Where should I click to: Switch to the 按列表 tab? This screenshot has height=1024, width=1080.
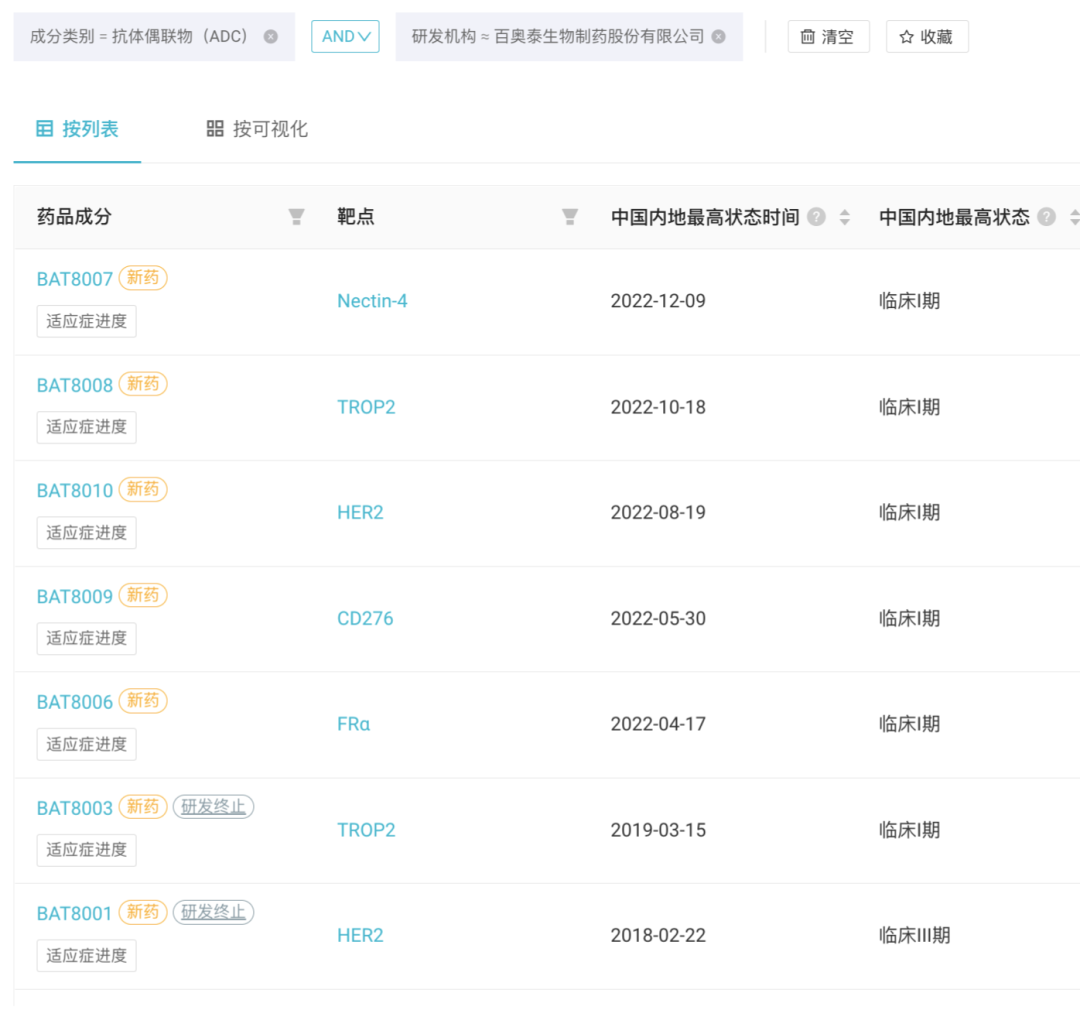point(77,129)
